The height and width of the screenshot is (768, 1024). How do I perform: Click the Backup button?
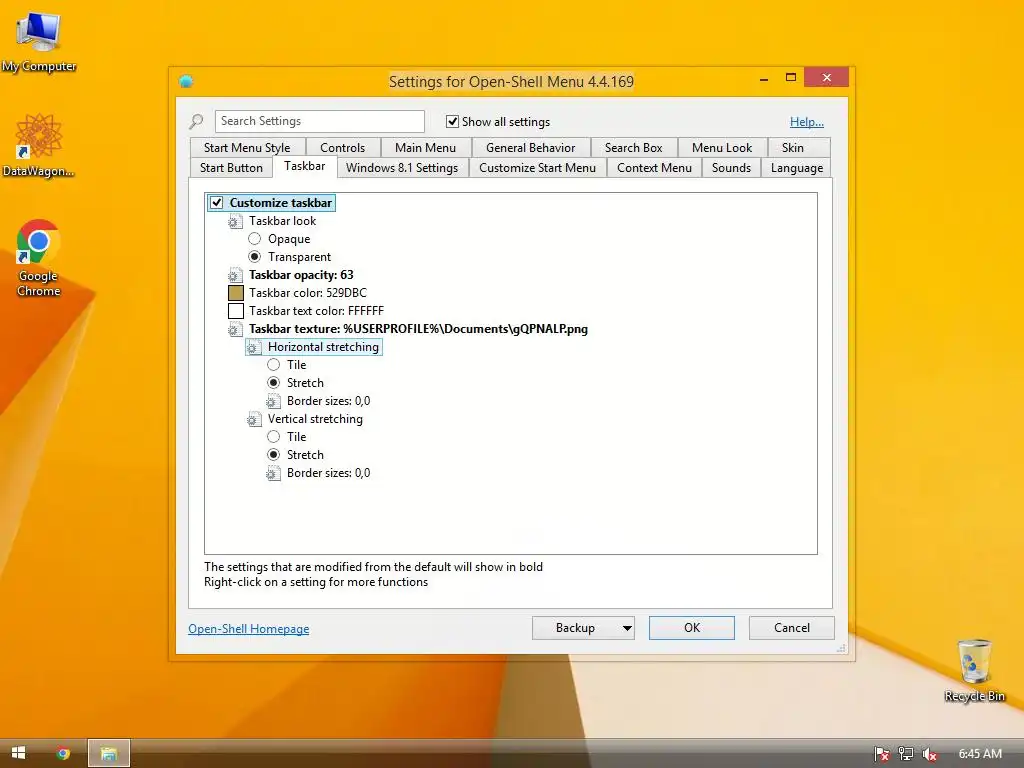click(x=575, y=628)
